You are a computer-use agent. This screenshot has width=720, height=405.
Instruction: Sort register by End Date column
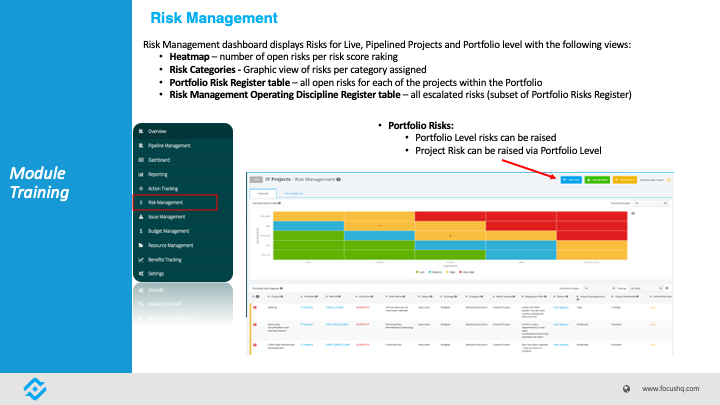[365, 297]
